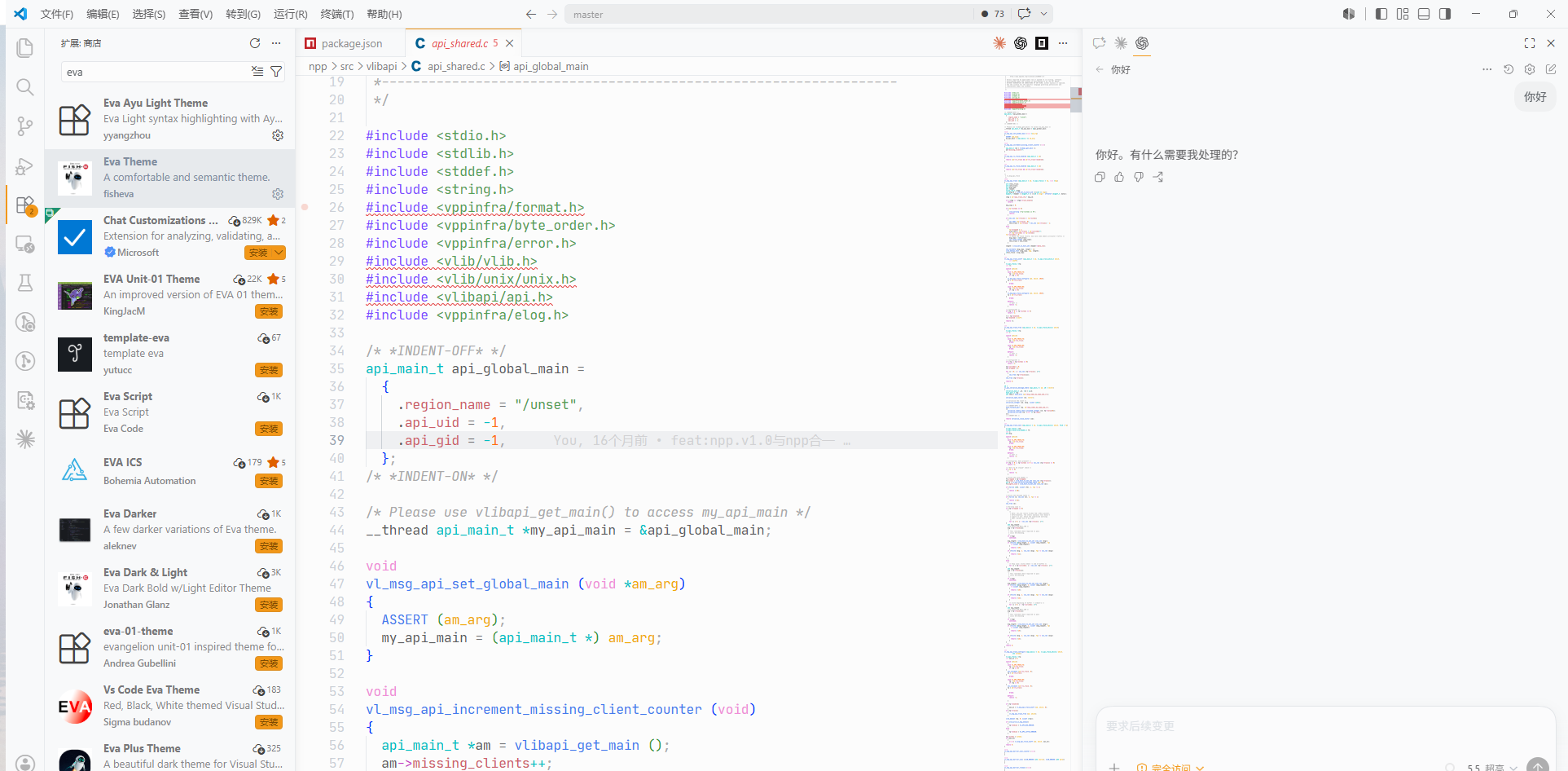Open the Explorer view in activity bar
The width and height of the screenshot is (1568, 771).
click(x=25, y=48)
